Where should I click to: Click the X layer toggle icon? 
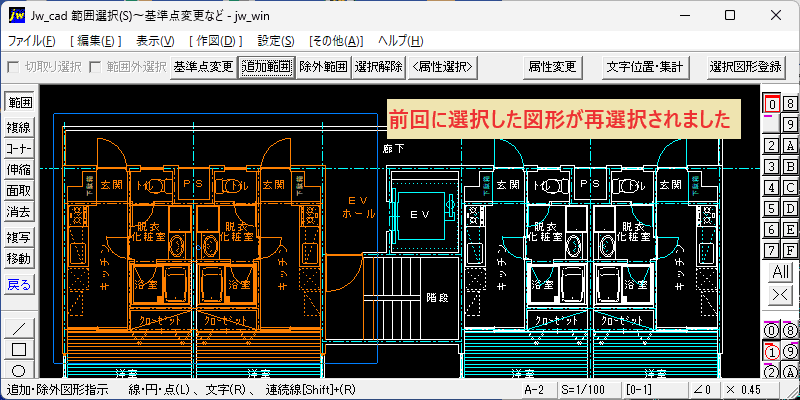780,294
